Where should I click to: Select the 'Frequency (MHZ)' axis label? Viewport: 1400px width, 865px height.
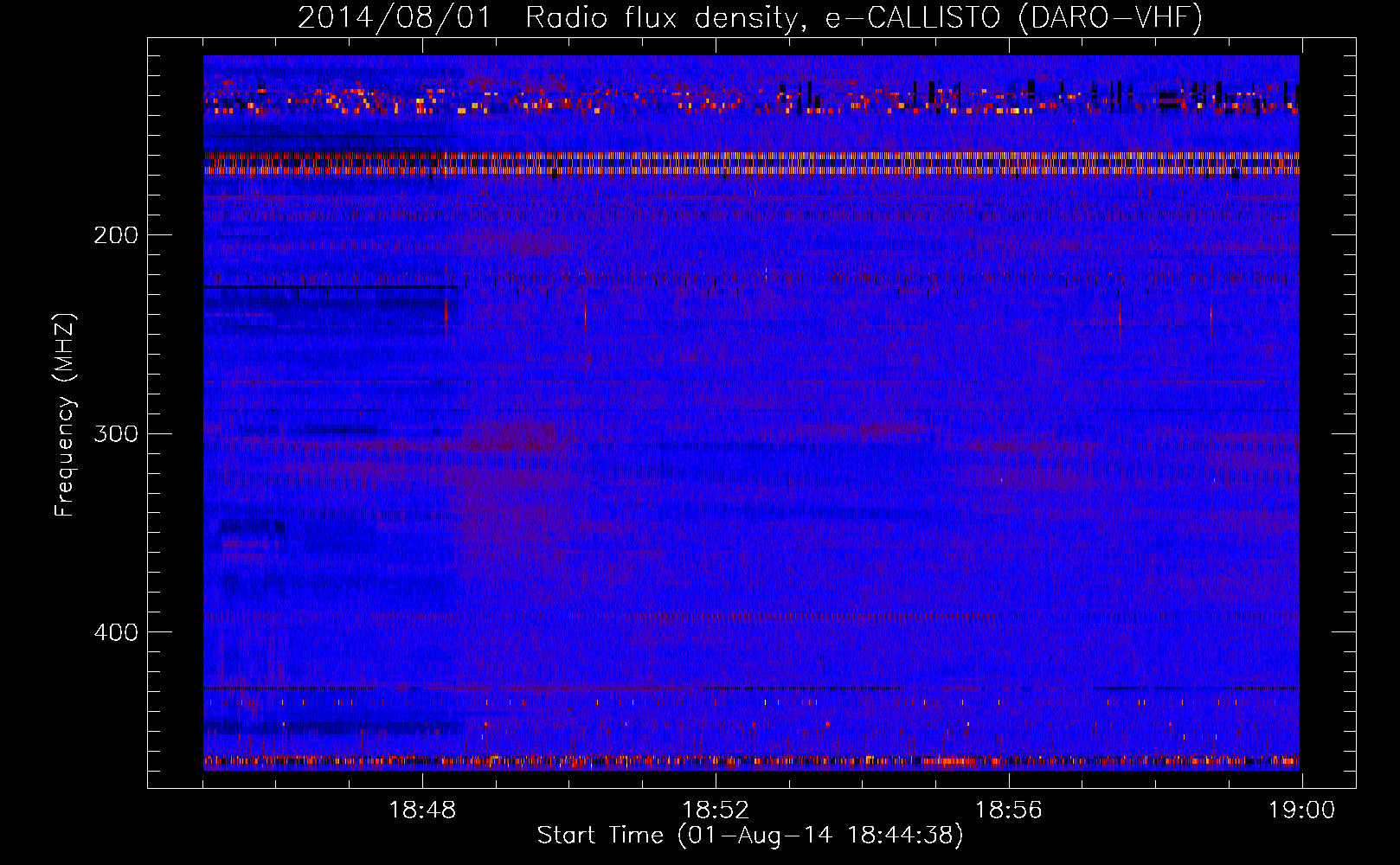pos(65,415)
